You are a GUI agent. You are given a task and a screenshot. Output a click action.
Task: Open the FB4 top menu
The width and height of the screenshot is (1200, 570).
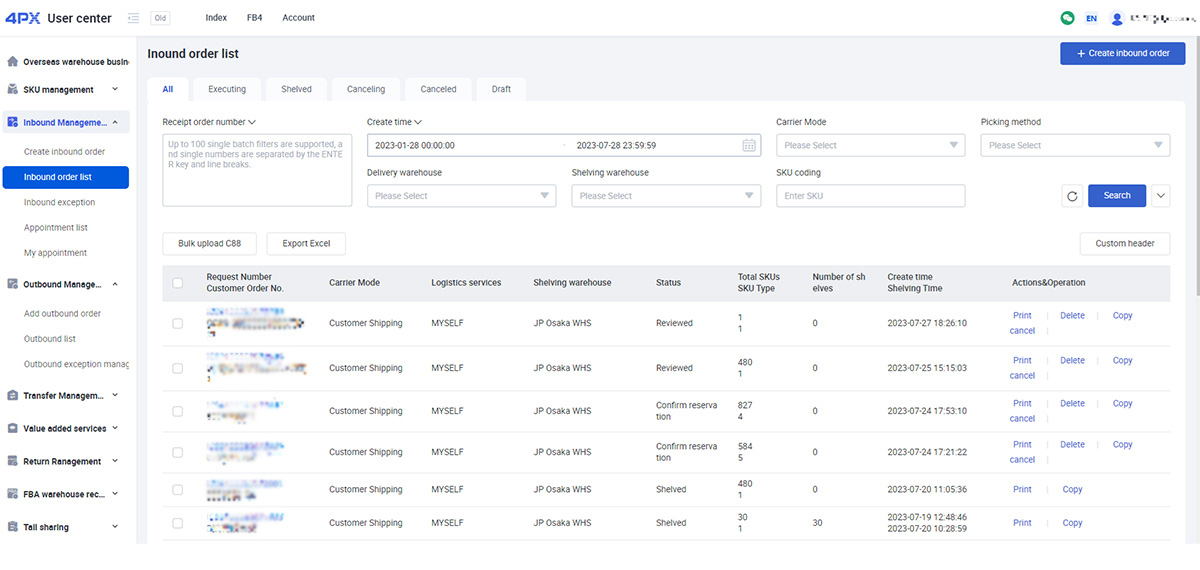tap(254, 18)
